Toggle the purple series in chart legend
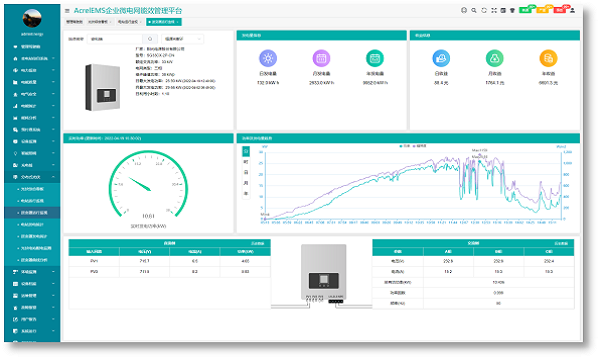 click(x=420, y=146)
